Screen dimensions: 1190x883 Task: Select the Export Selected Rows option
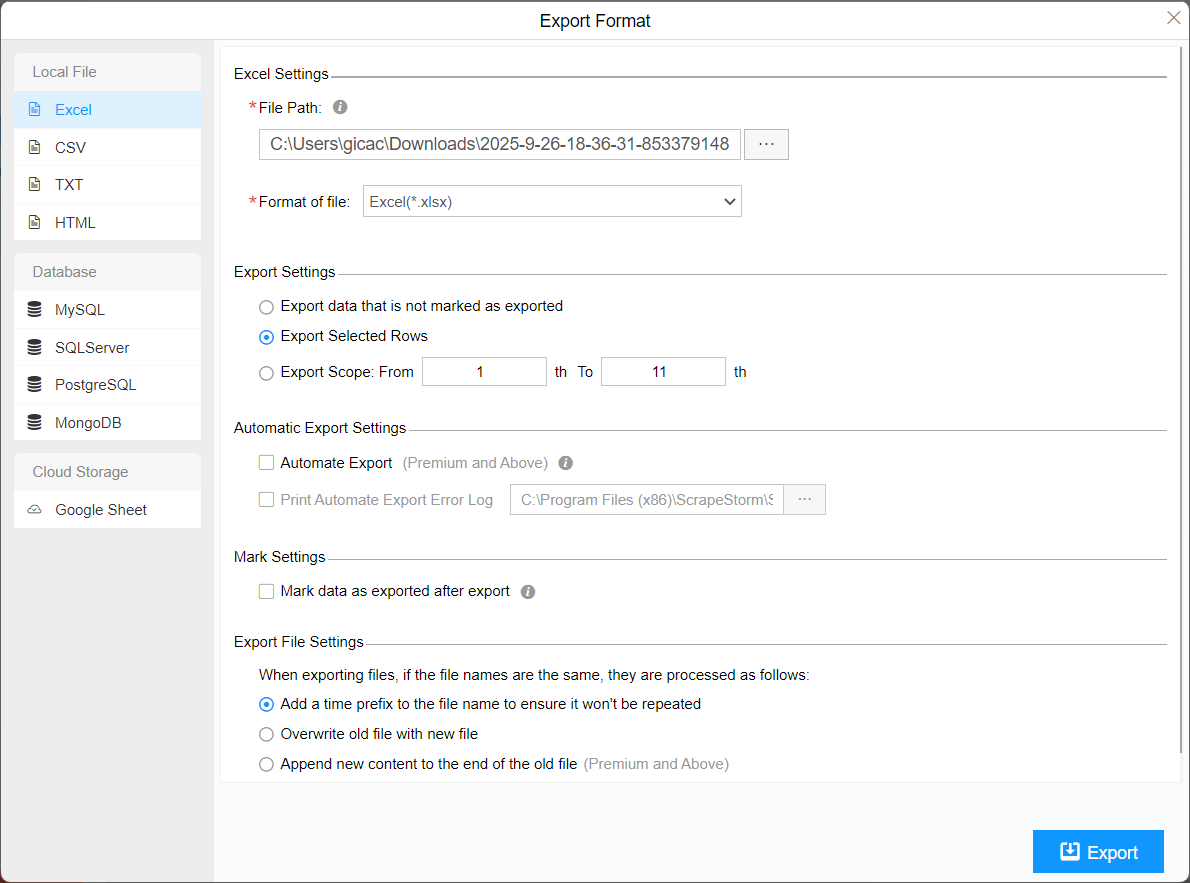pos(266,337)
